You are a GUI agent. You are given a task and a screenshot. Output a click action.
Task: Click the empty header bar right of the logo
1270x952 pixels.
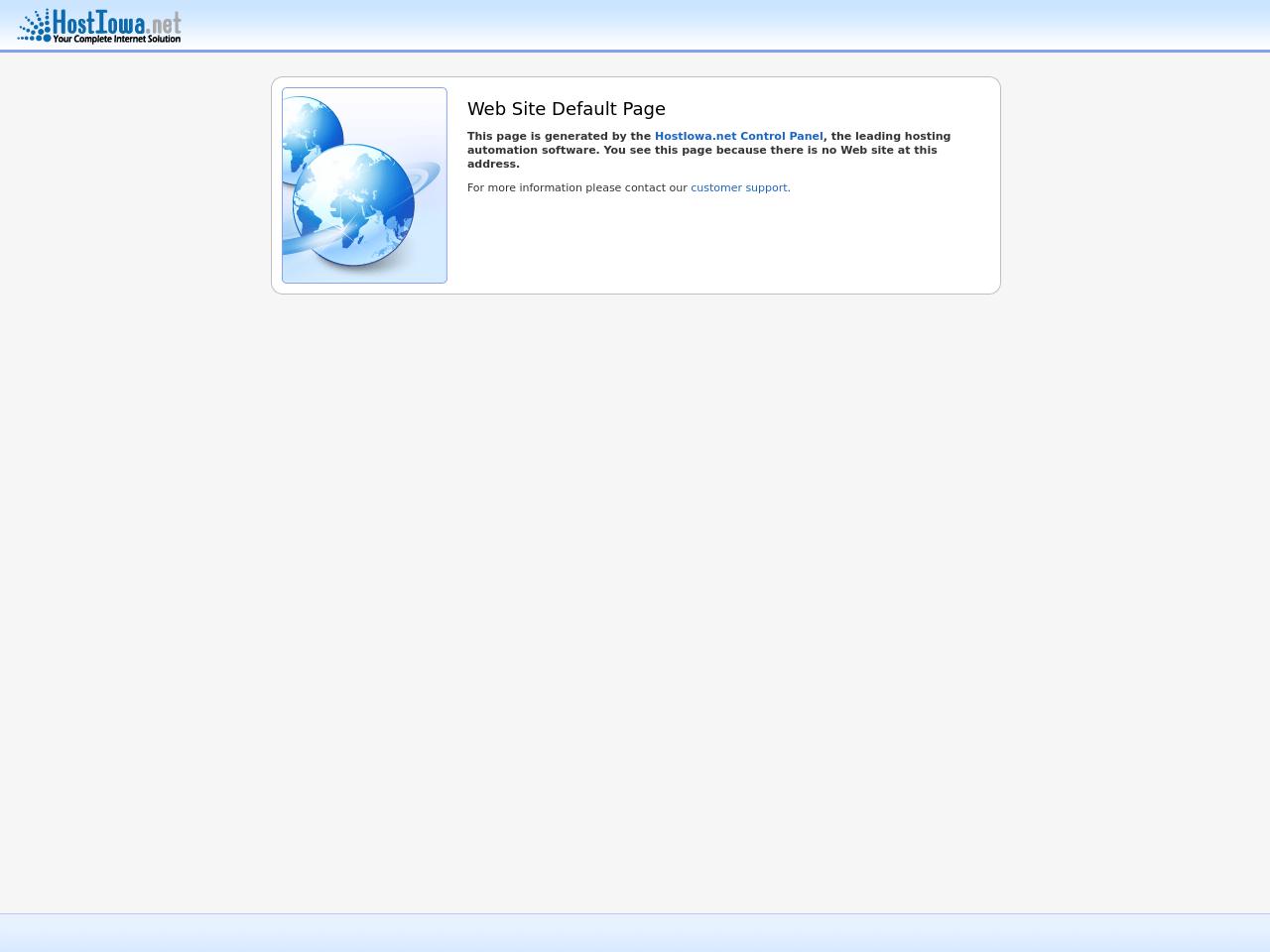(695, 25)
